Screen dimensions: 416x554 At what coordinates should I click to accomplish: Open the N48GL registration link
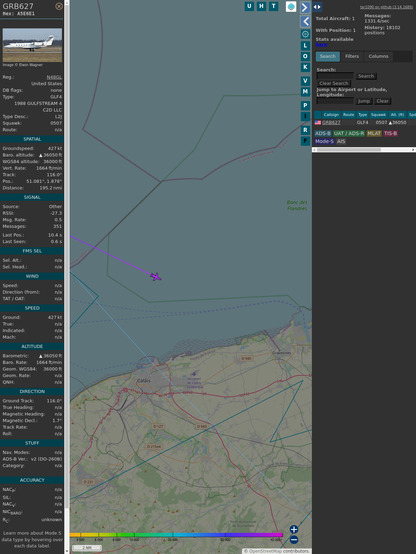tap(54, 77)
